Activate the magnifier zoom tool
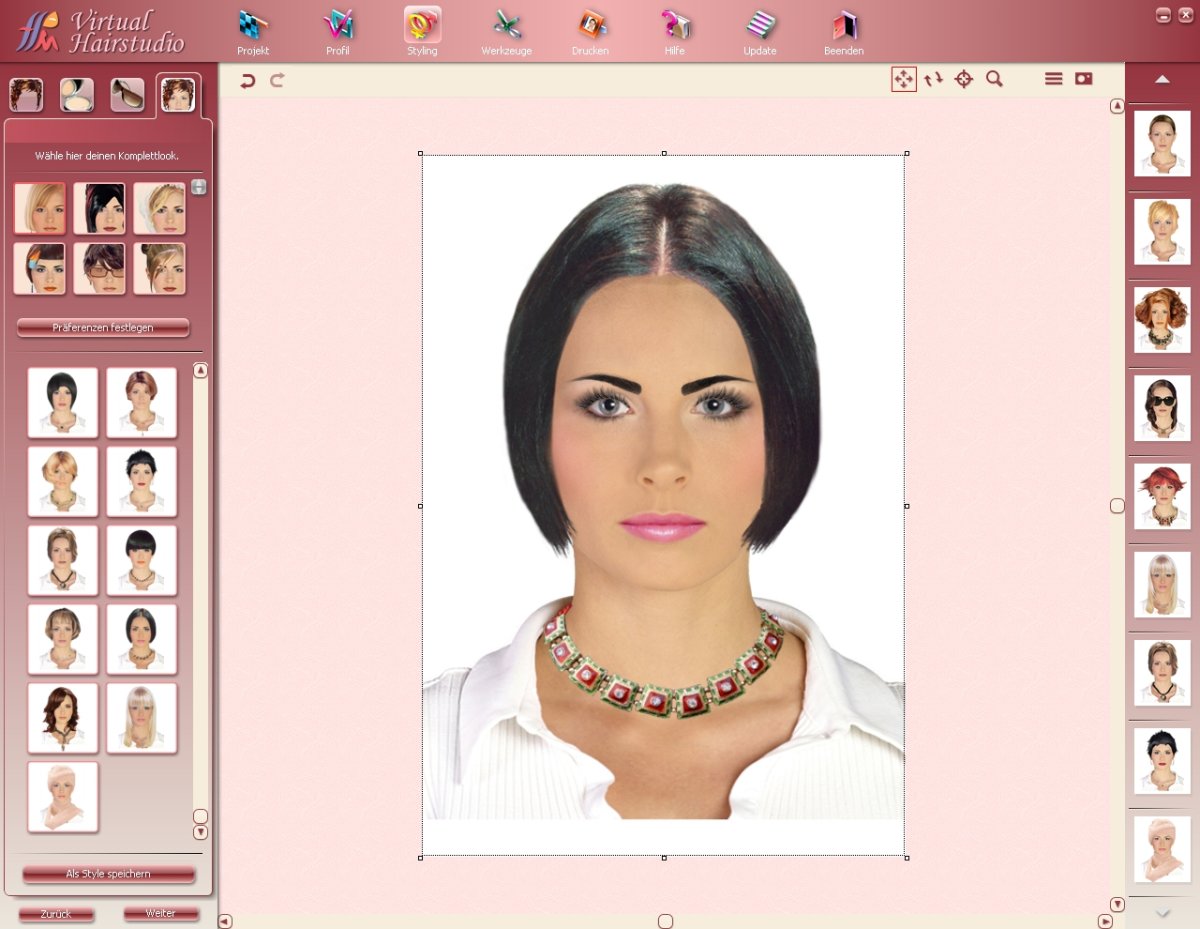This screenshot has height=929, width=1200. [994, 79]
